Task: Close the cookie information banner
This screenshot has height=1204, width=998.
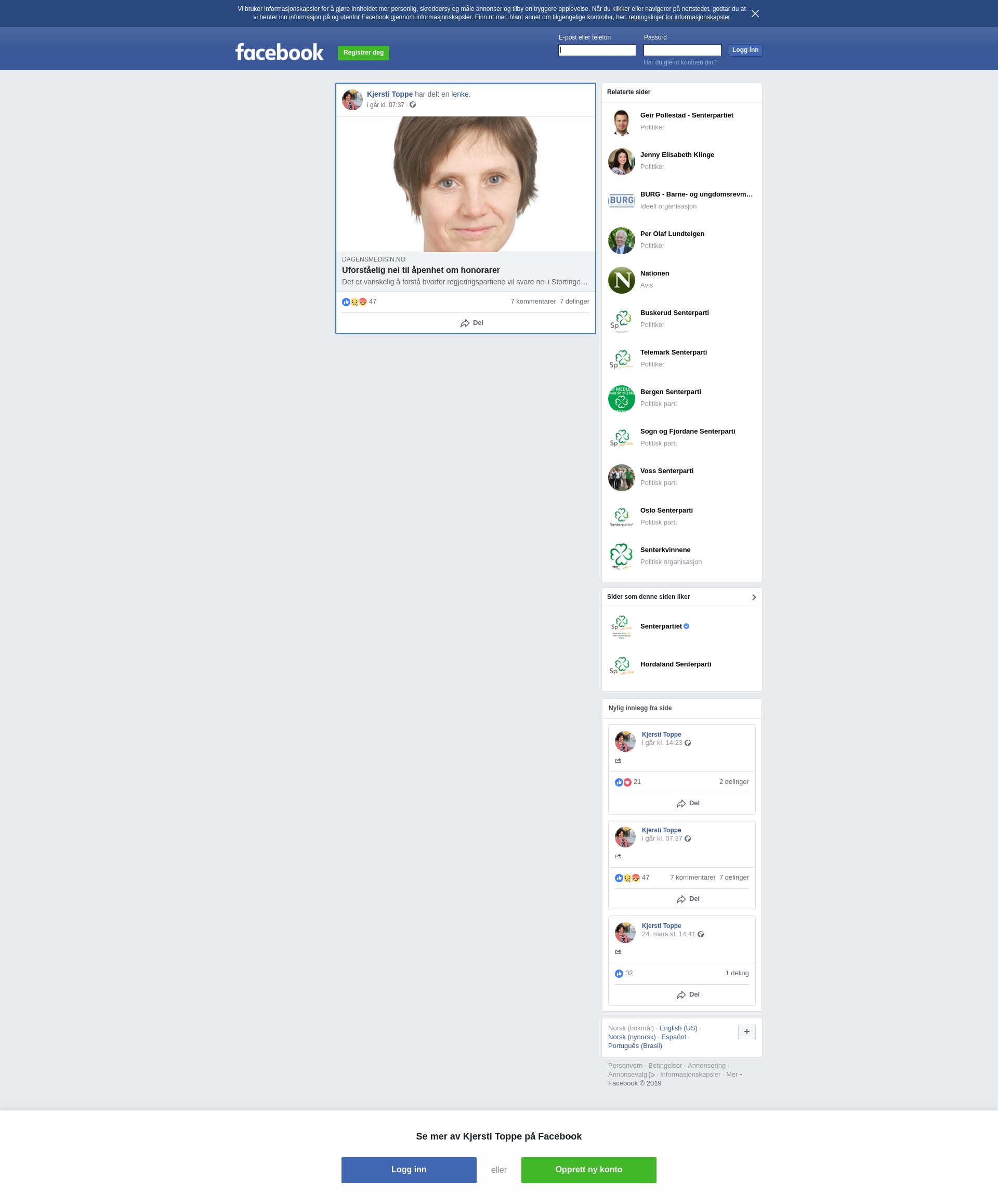Action: click(755, 14)
